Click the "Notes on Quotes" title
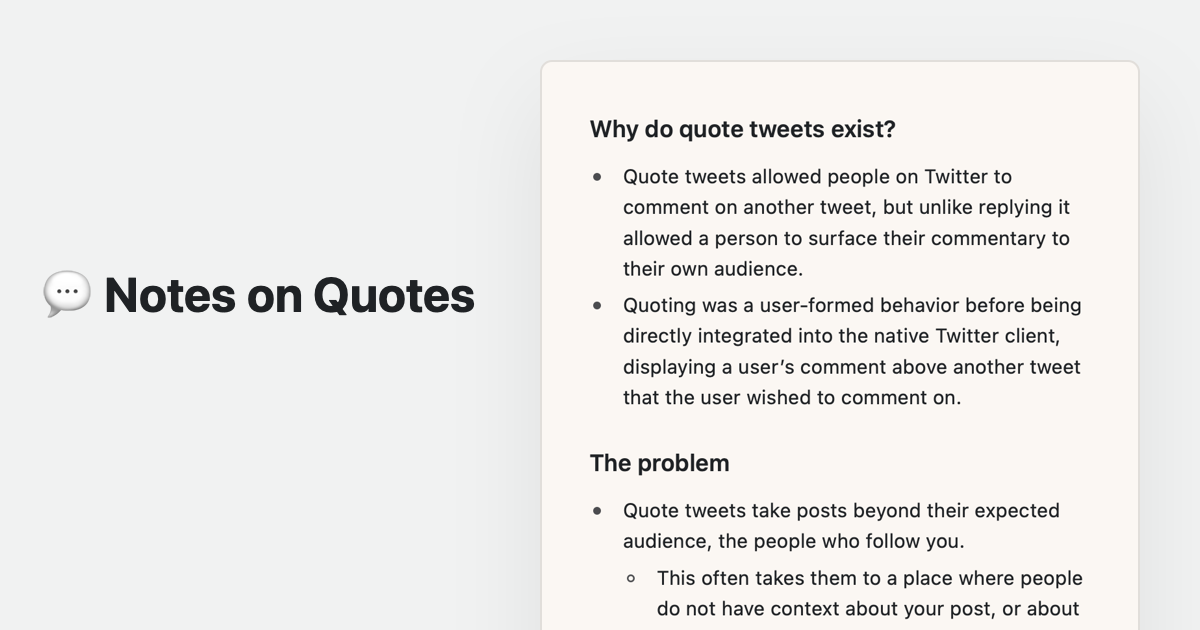 [289, 295]
